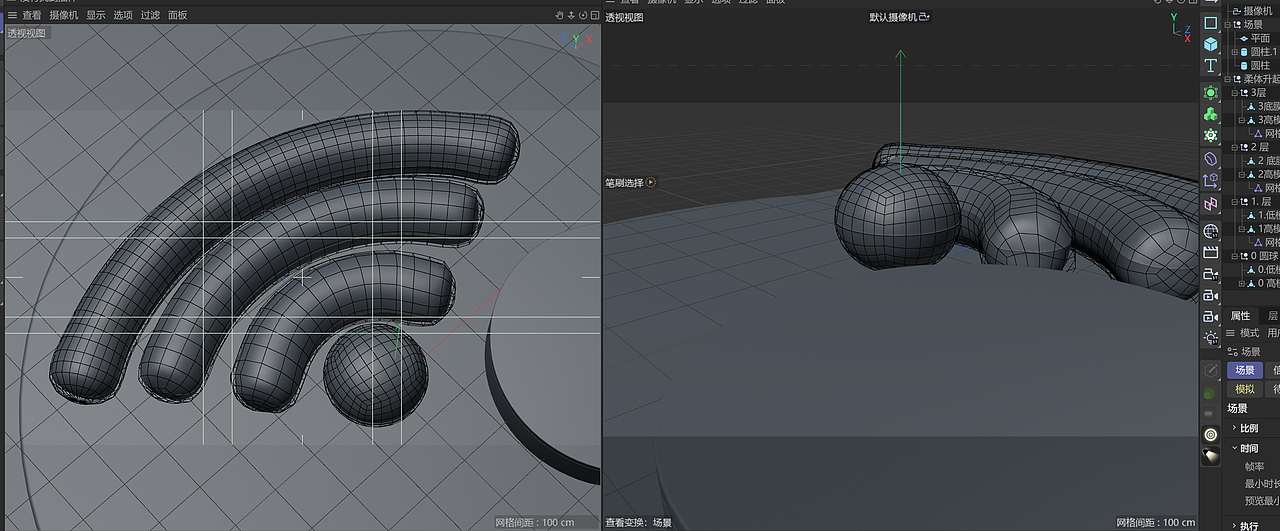
Task: Click 网格间距 : 100 cm in left viewport
Action: point(536,523)
